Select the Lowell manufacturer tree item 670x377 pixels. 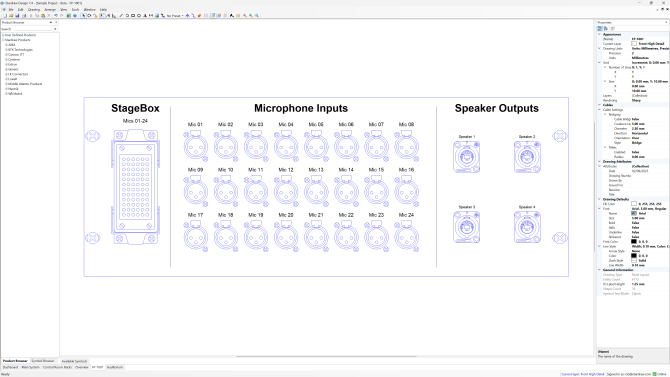pyautogui.click(x=13, y=79)
